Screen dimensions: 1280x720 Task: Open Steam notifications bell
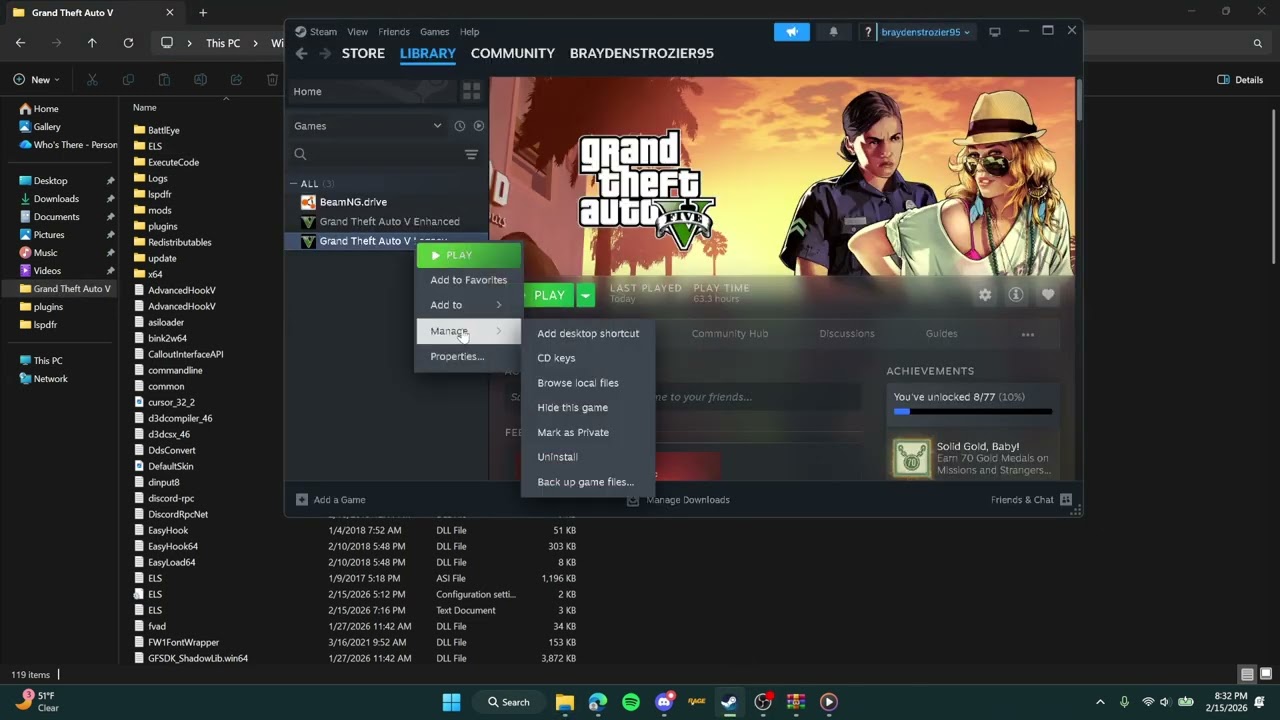(833, 32)
